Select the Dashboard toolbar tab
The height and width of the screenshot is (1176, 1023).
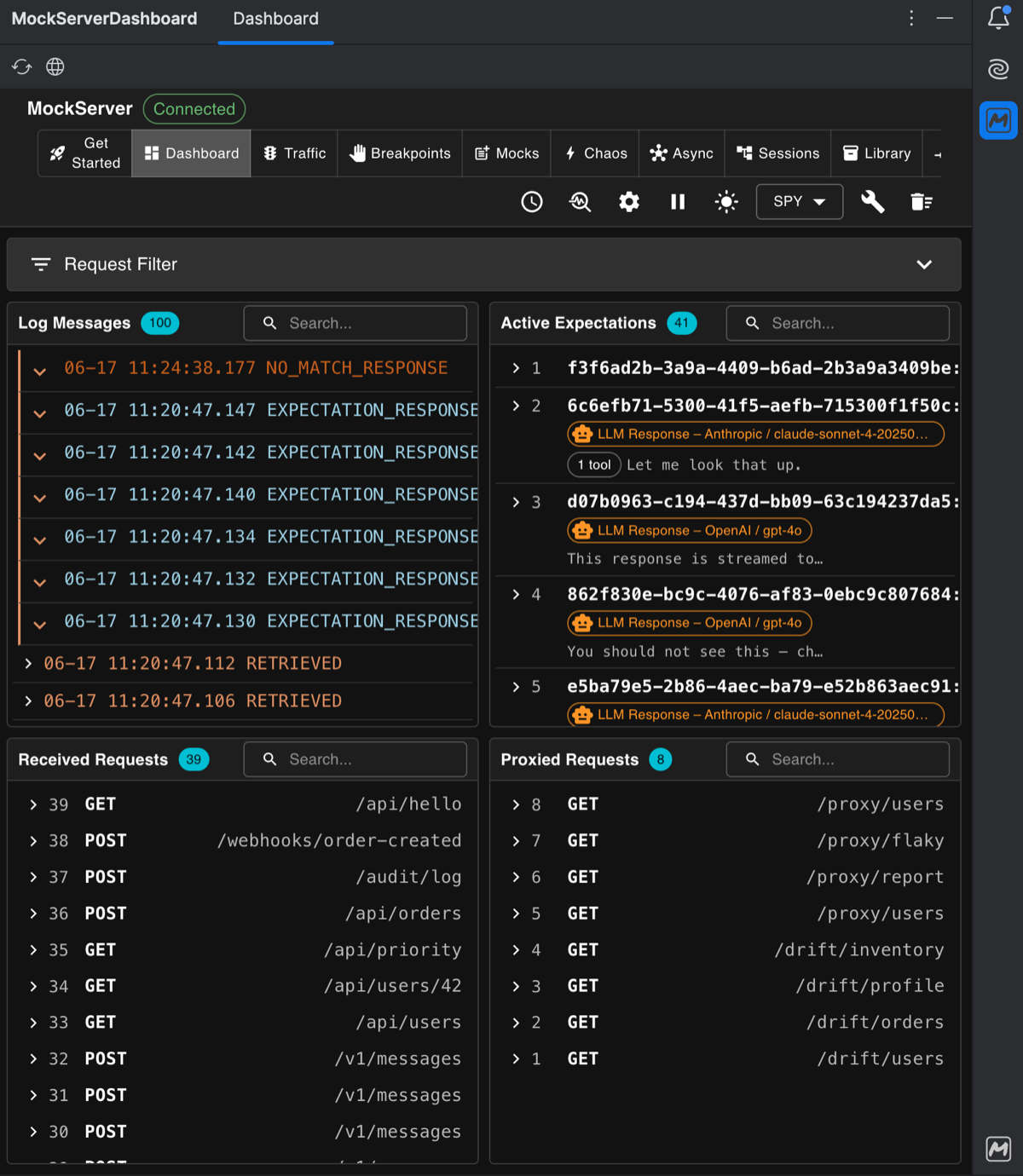(x=191, y=153)
